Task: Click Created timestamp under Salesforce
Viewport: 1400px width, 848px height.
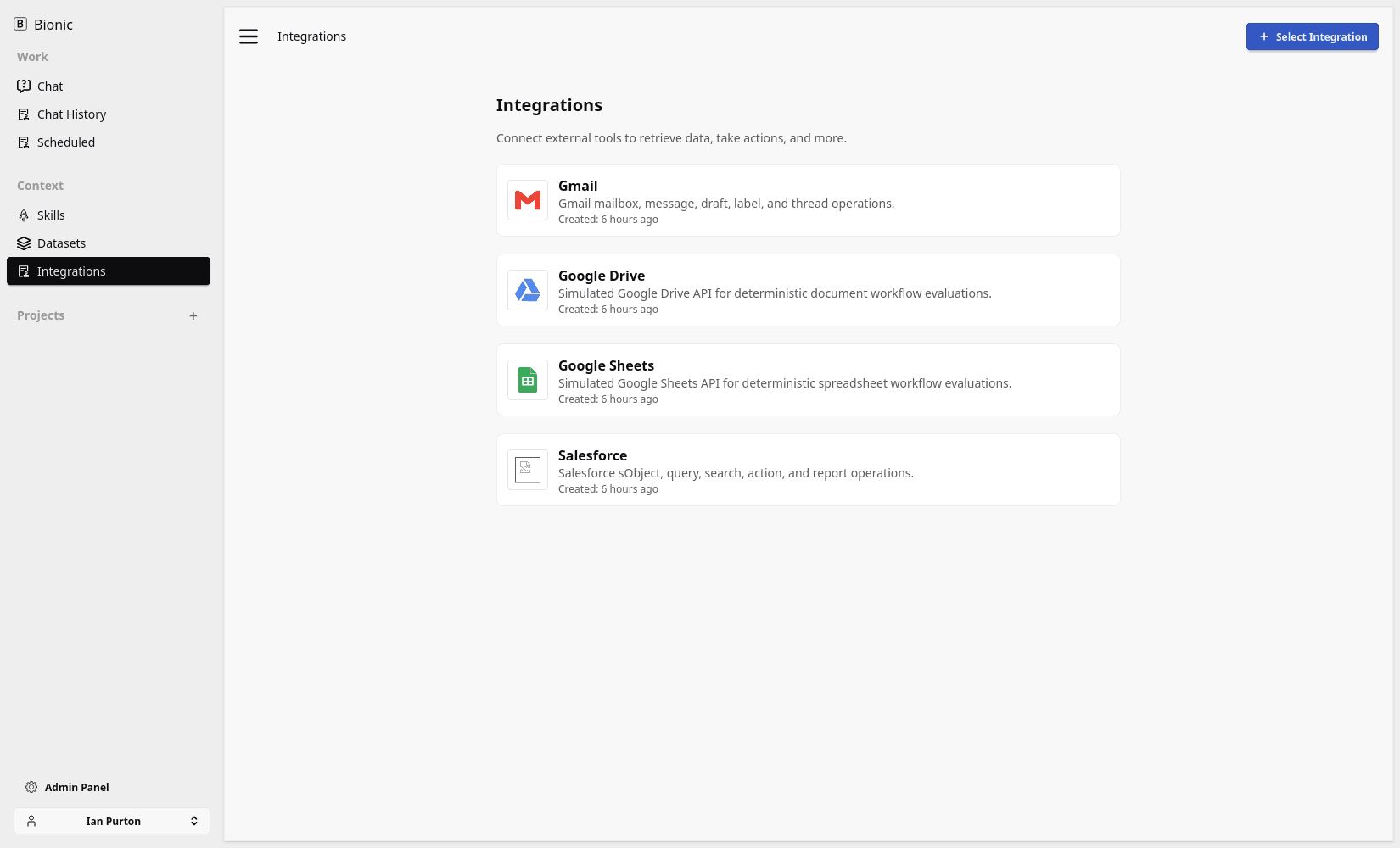Action: coord(608,489)
